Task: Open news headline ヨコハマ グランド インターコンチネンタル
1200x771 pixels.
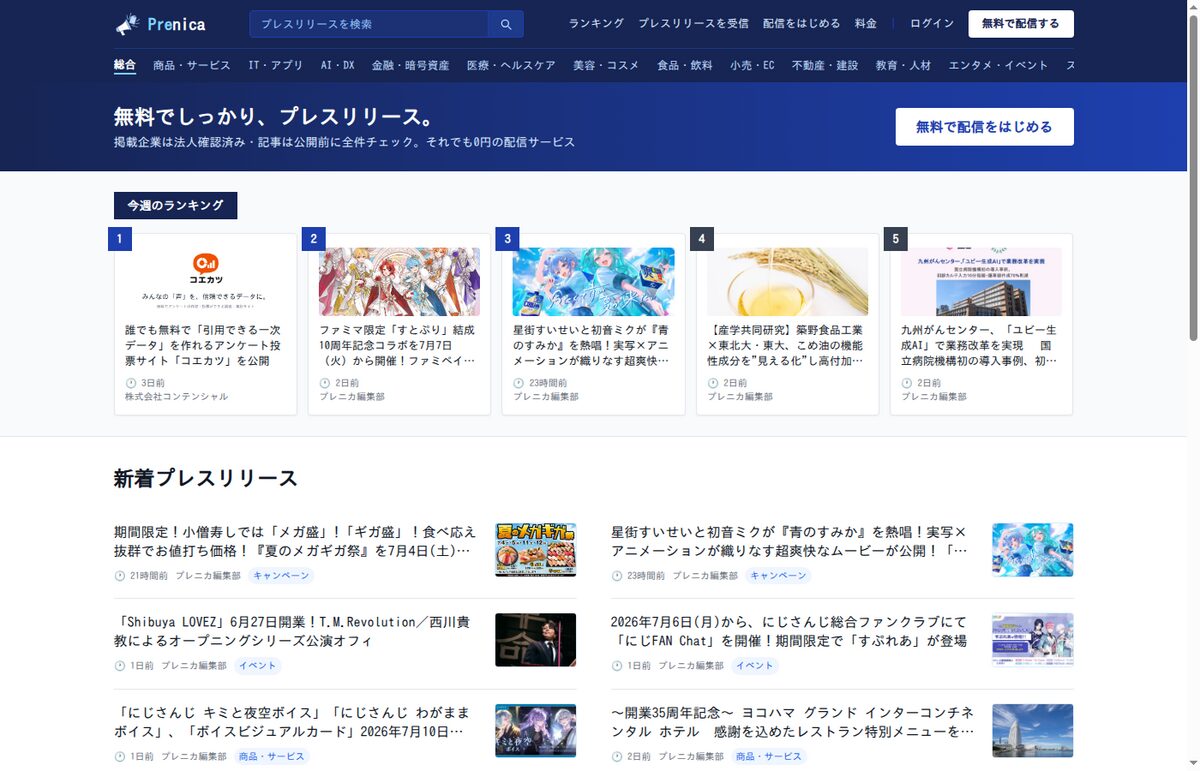Action: click(x=793, y=722)
